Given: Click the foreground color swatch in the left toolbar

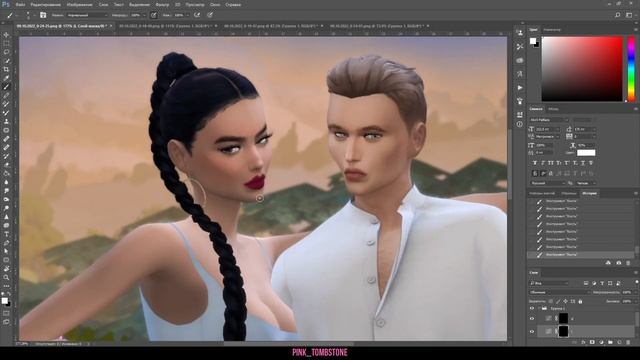Looking at the screenshot, I should click(x=4, y=301).
